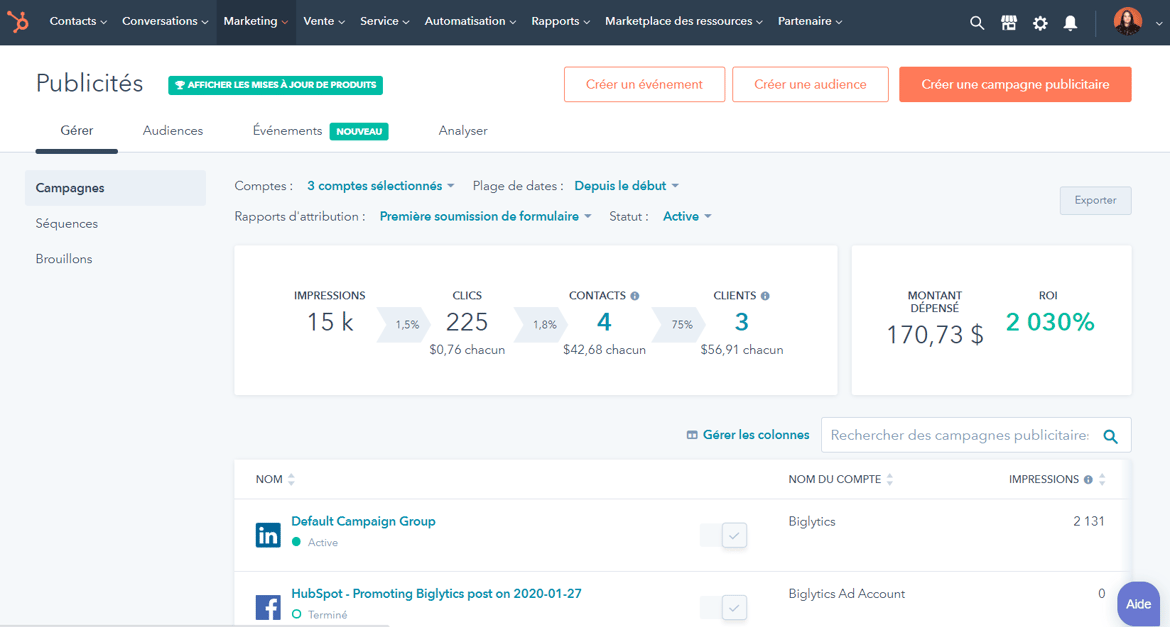Open settings via the gear icon
The image size is (1170, 627).
click(1040, 23)
